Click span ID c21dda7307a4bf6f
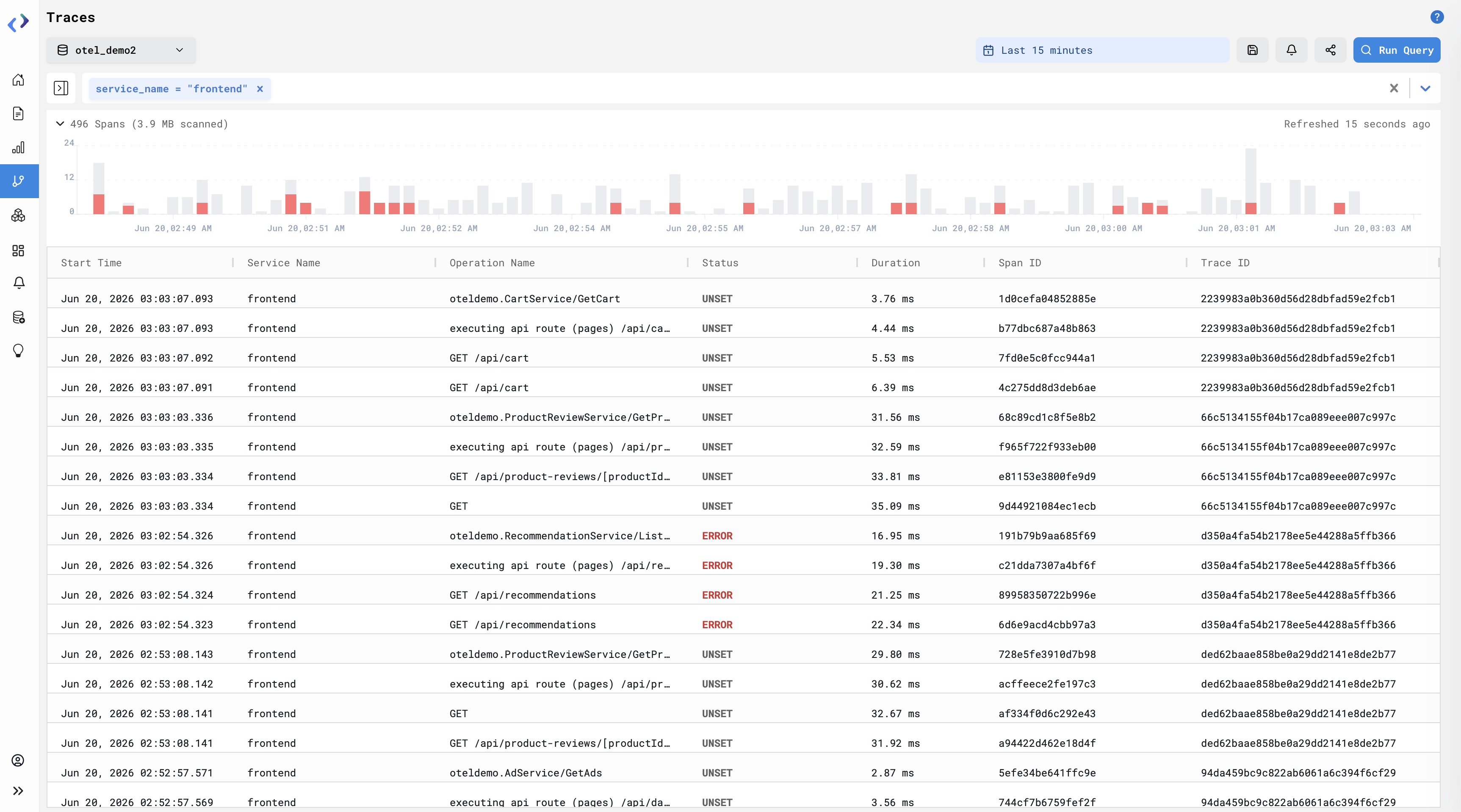The width and height of the screenshot is (1461, 812). click(1047, 565)
